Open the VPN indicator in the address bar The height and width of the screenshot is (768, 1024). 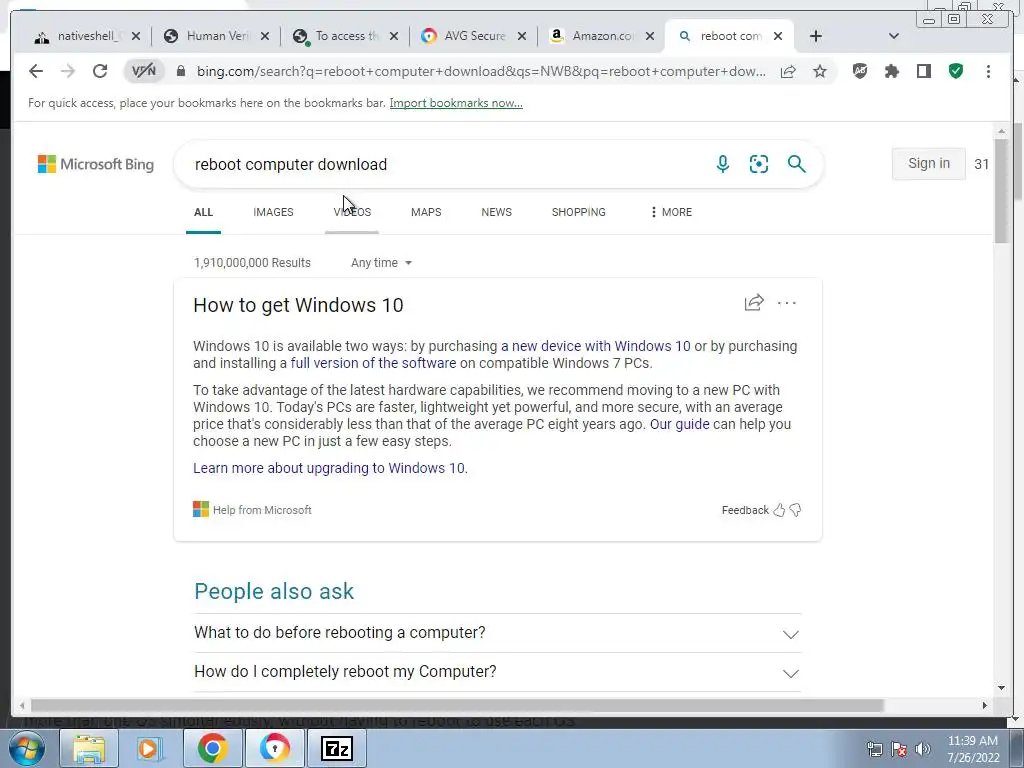point(144,71)
